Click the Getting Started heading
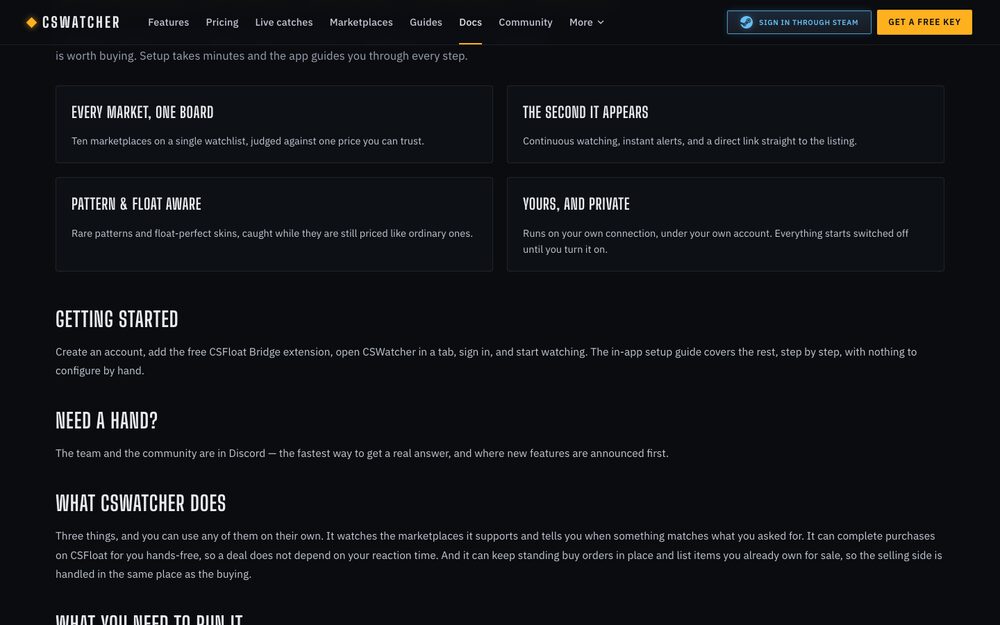The width and height of the screenshot is (1000, 625). click(117, 319)
